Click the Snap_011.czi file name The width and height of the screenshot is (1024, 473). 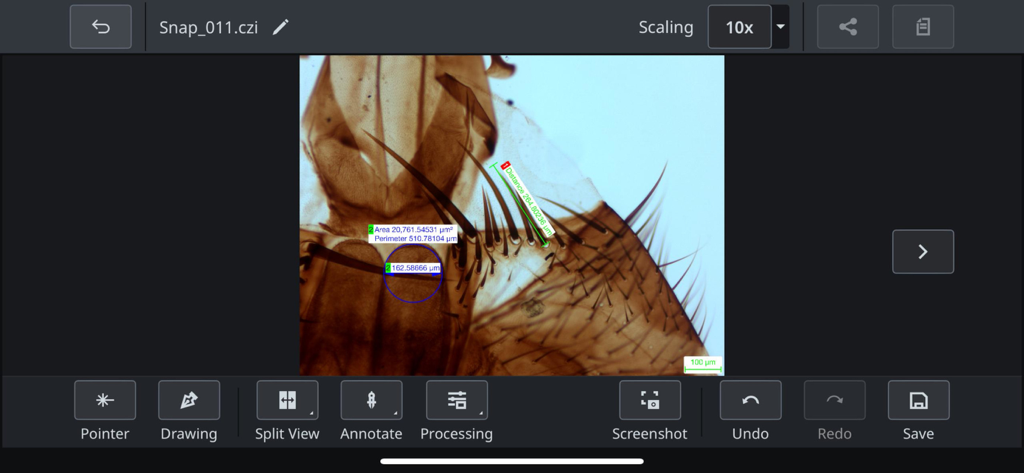208,27
